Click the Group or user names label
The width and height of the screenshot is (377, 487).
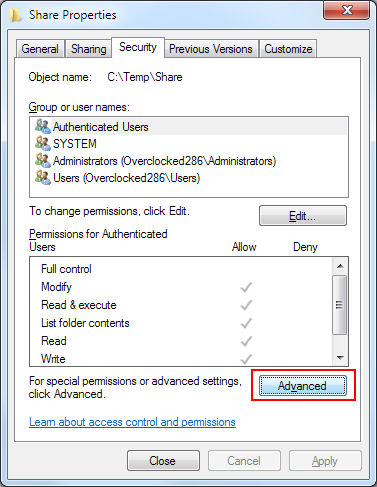pyautogui.click(x=79, y=107)
